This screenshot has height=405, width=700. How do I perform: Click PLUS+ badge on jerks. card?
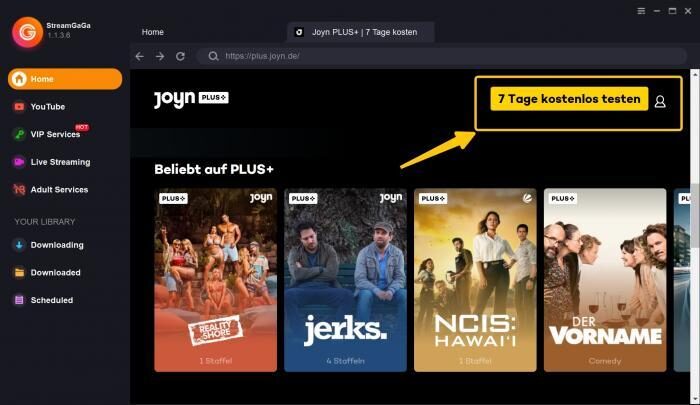pyautogui.click(x=303, y=199)
